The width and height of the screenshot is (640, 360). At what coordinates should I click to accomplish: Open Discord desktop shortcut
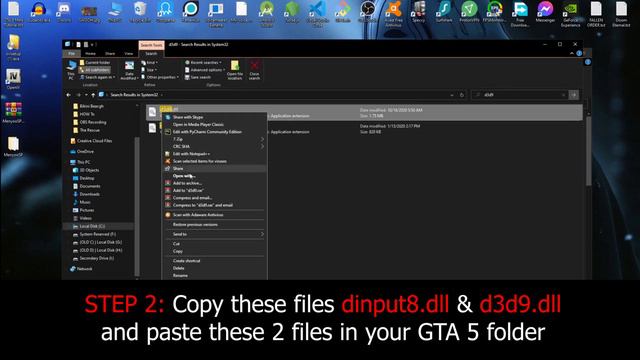tap(64, 12)
